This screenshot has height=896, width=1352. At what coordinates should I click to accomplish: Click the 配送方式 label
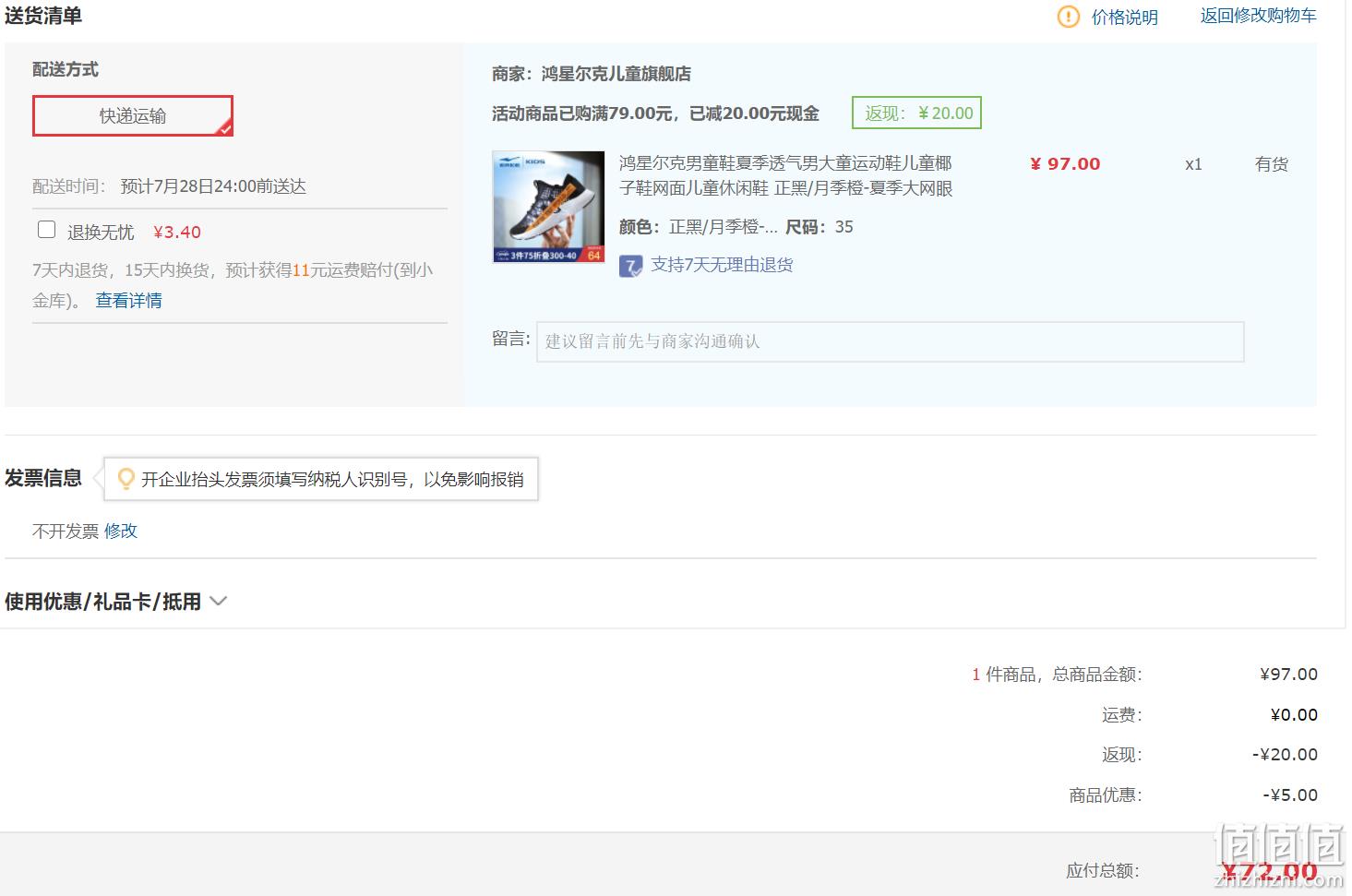[x=66, y=69]
